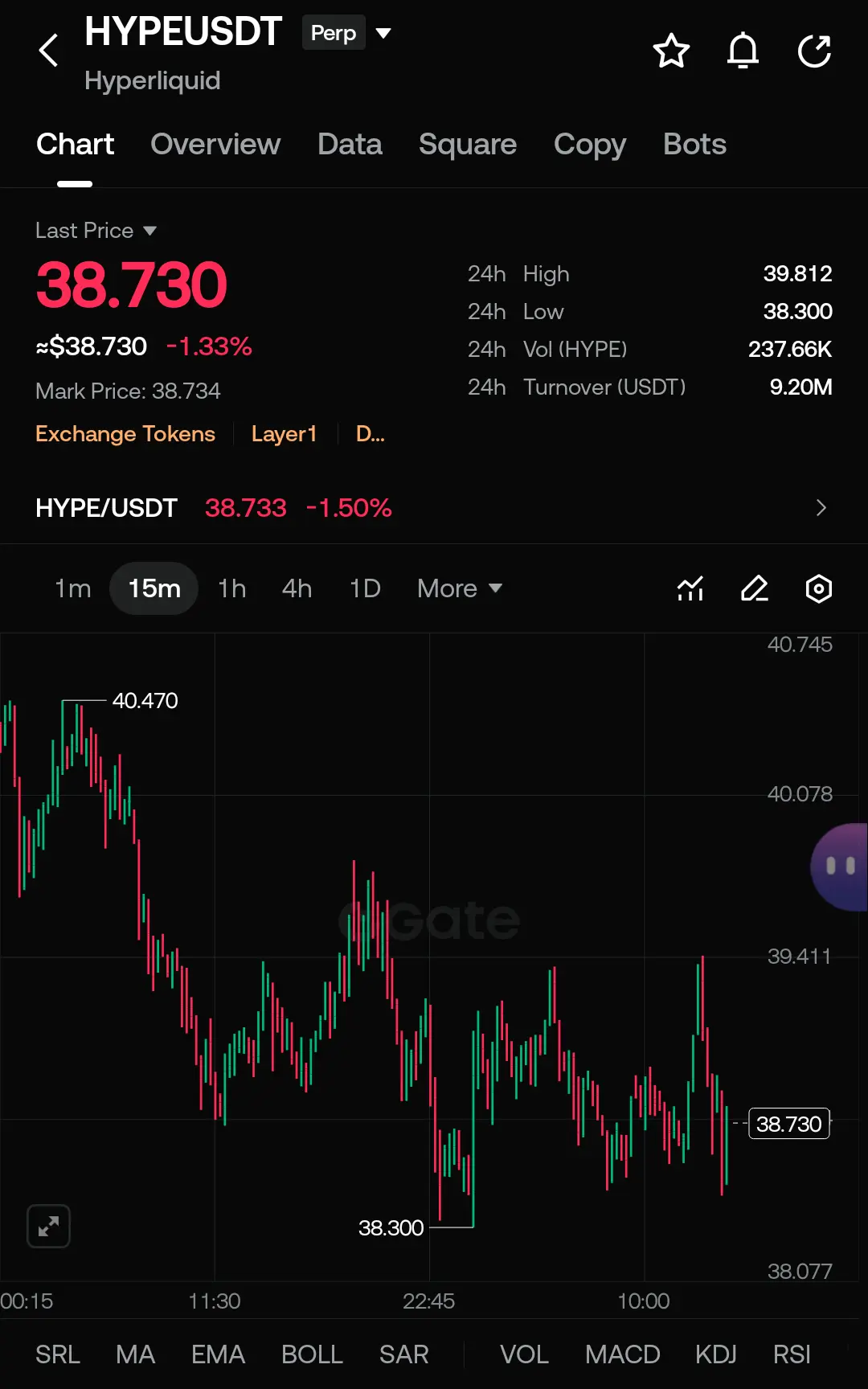Open drawing tools pencil icon
Screen dimensions: 868x1389
click(x=755, y=588)
